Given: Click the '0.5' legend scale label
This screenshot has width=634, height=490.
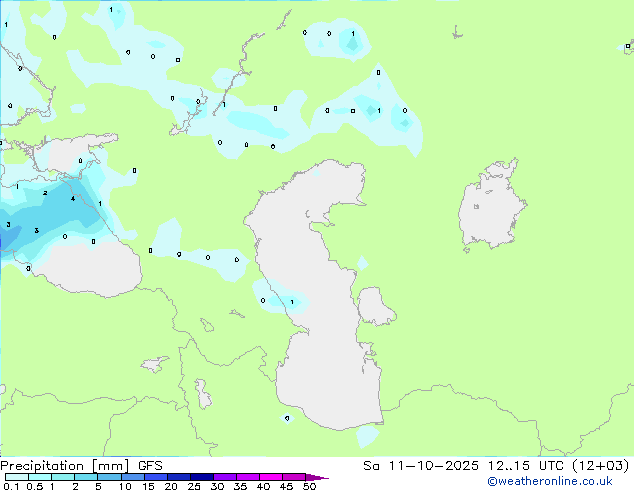Looking at the screenshot, I should [x=35, y=486].
